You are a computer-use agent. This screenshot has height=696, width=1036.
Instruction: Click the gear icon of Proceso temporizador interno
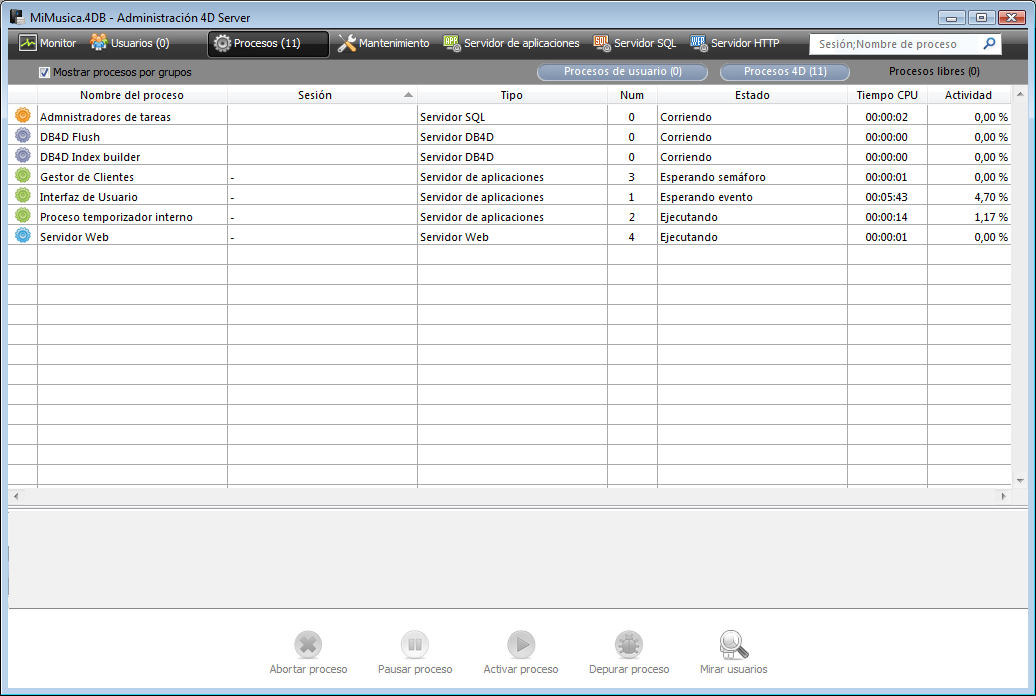click(23, 215)
